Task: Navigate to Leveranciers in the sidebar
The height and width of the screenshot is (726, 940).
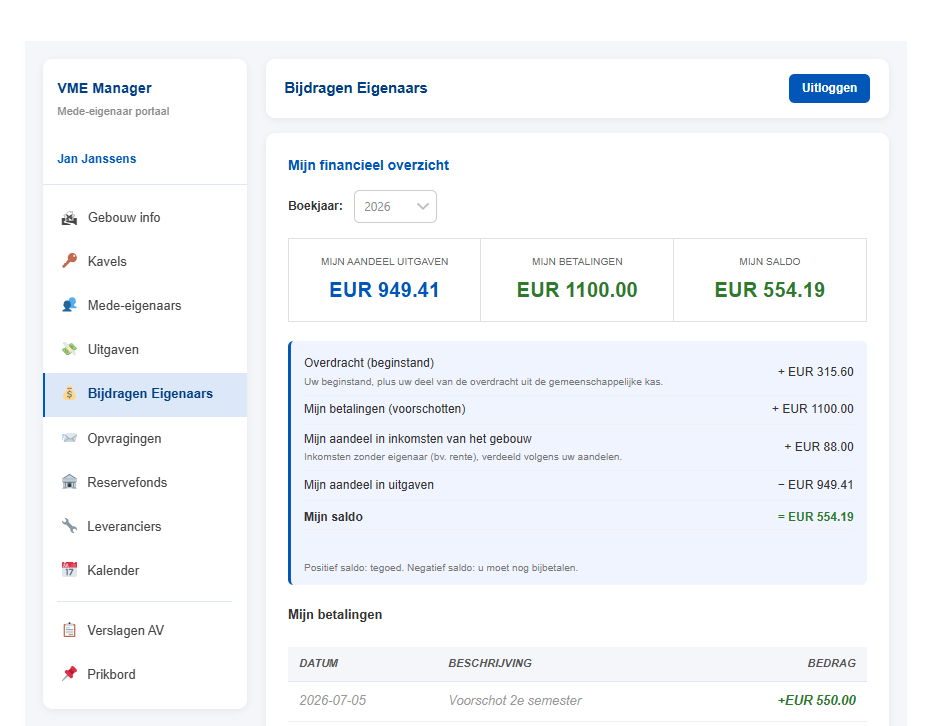Action: tap(145, 526)
